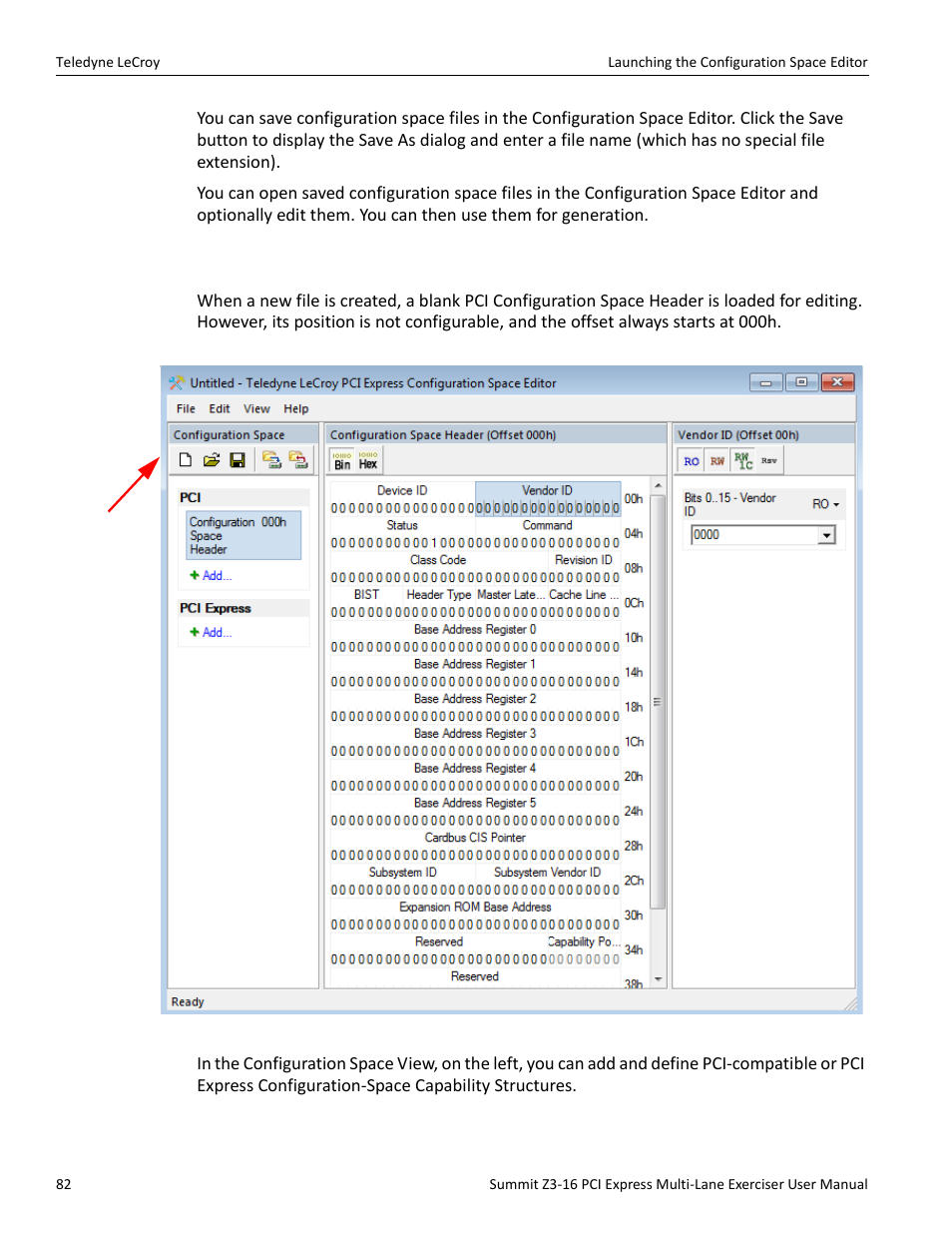Image resolution: width=952 pixels, height=1233 pixels.
Task: Click the second export configuration icon
Action: coord(297,460)
